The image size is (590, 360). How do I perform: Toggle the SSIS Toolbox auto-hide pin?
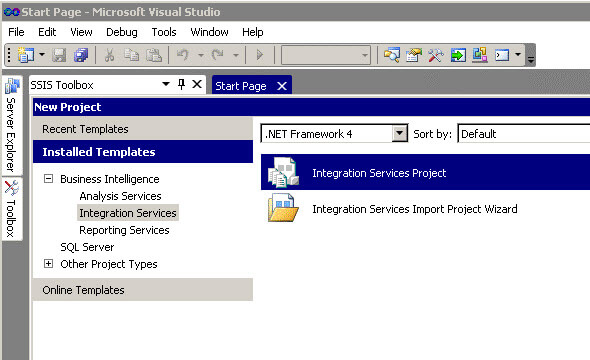click(181, 84)
